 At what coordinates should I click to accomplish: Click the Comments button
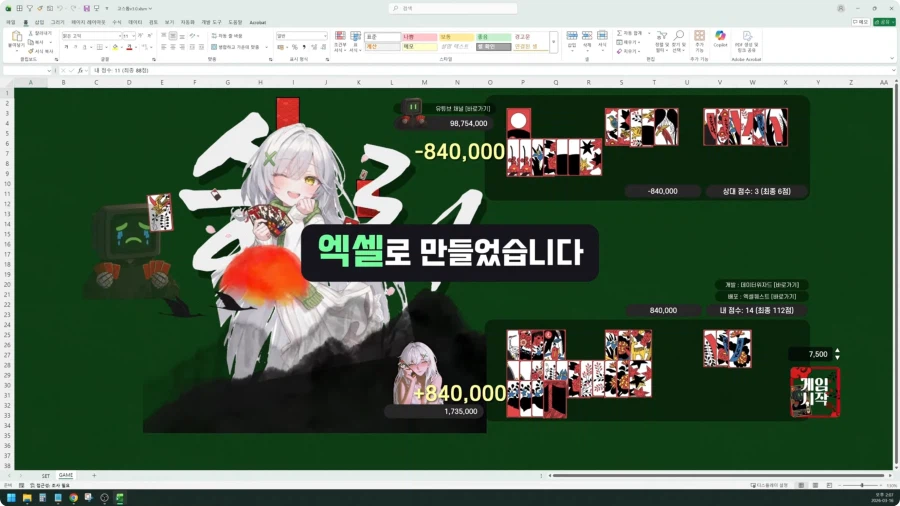point(860,22)
